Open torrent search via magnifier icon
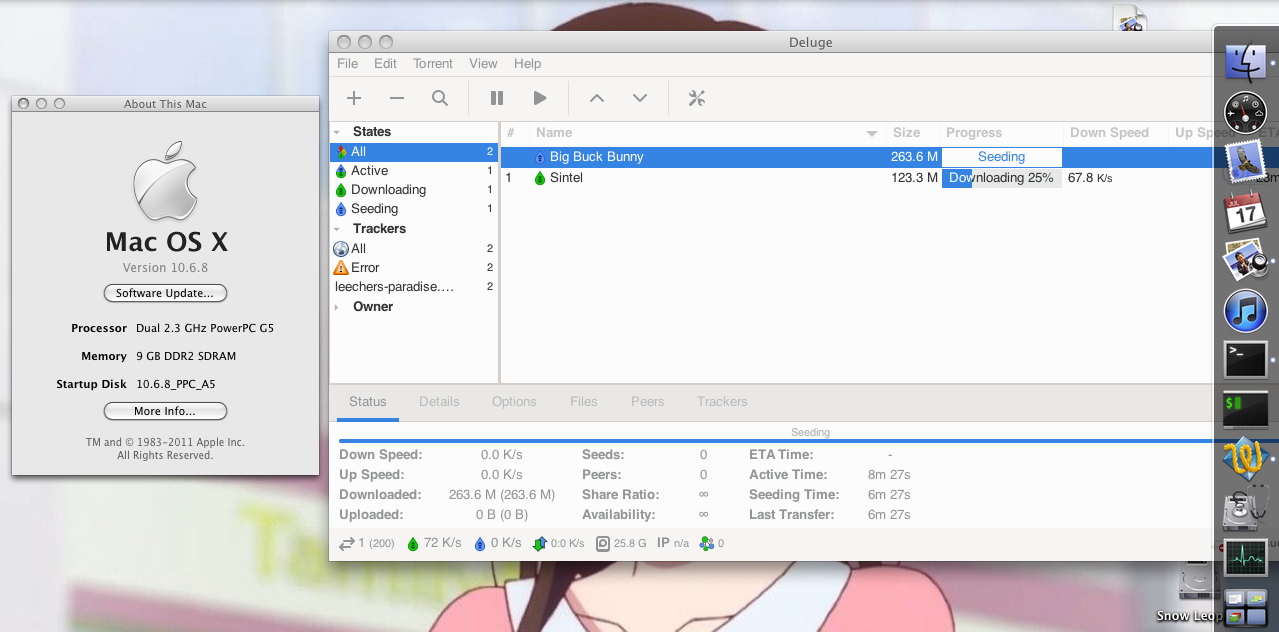1279x632 pixels. point(440,98)
